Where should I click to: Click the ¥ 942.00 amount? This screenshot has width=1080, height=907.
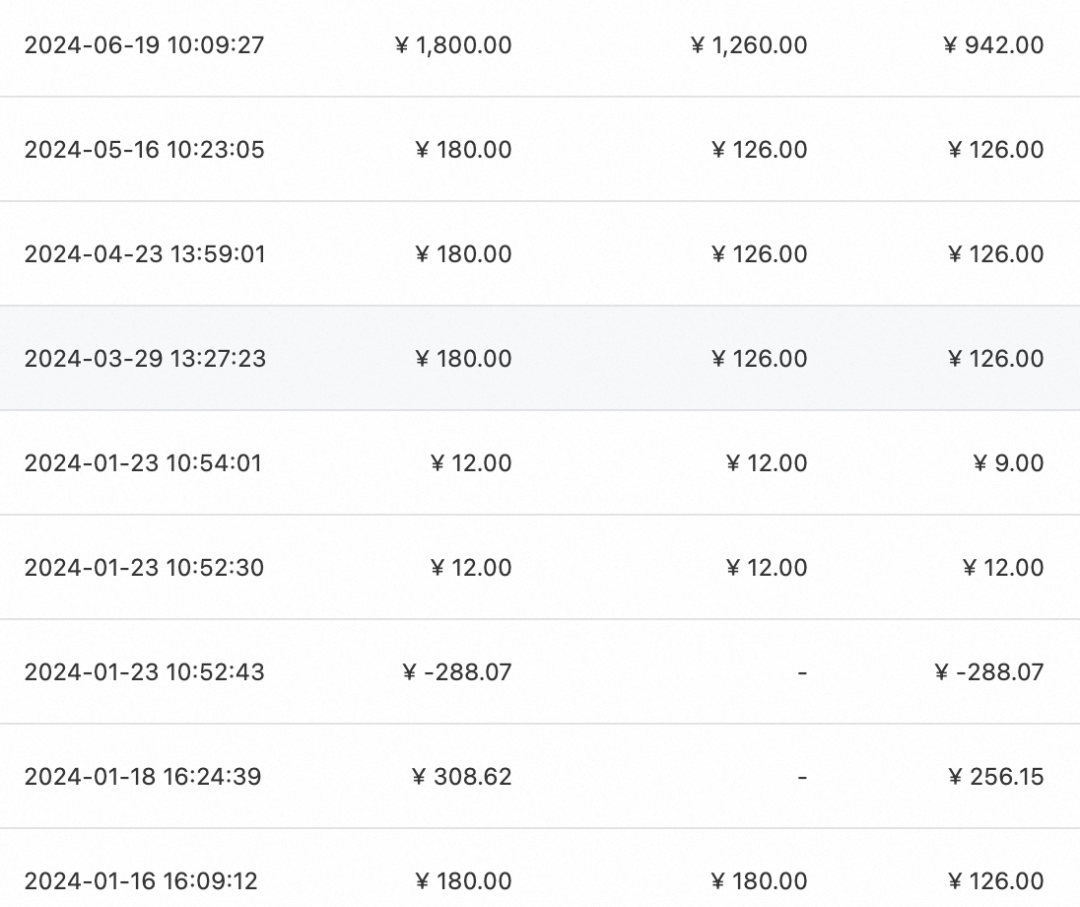click(x=994, y=45)
